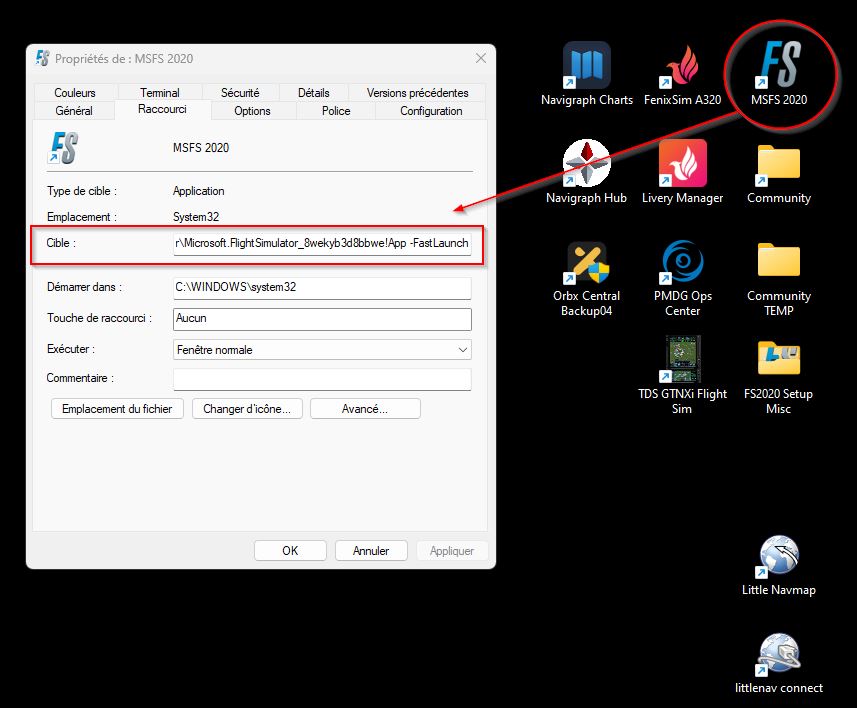Switch to the Détails tab

314,92
